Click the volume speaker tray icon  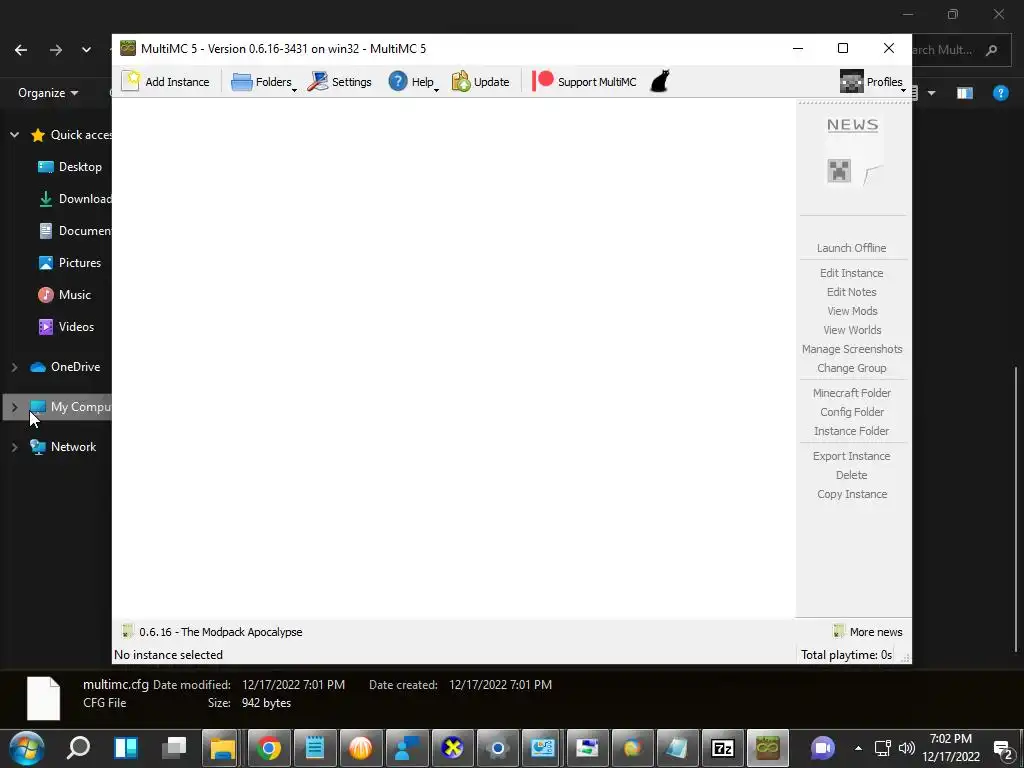(x=906, y=748)
